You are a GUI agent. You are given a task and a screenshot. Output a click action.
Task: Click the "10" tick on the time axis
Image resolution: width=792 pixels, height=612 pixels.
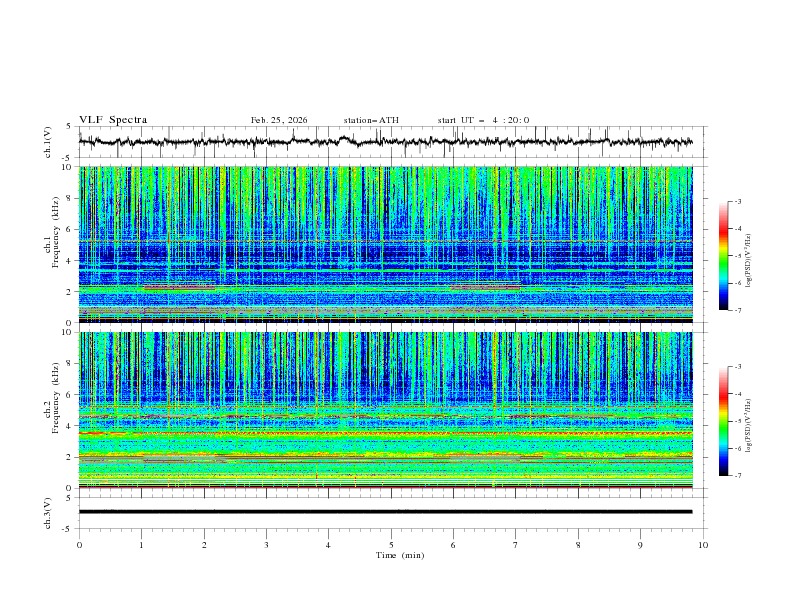click(703, 545)
